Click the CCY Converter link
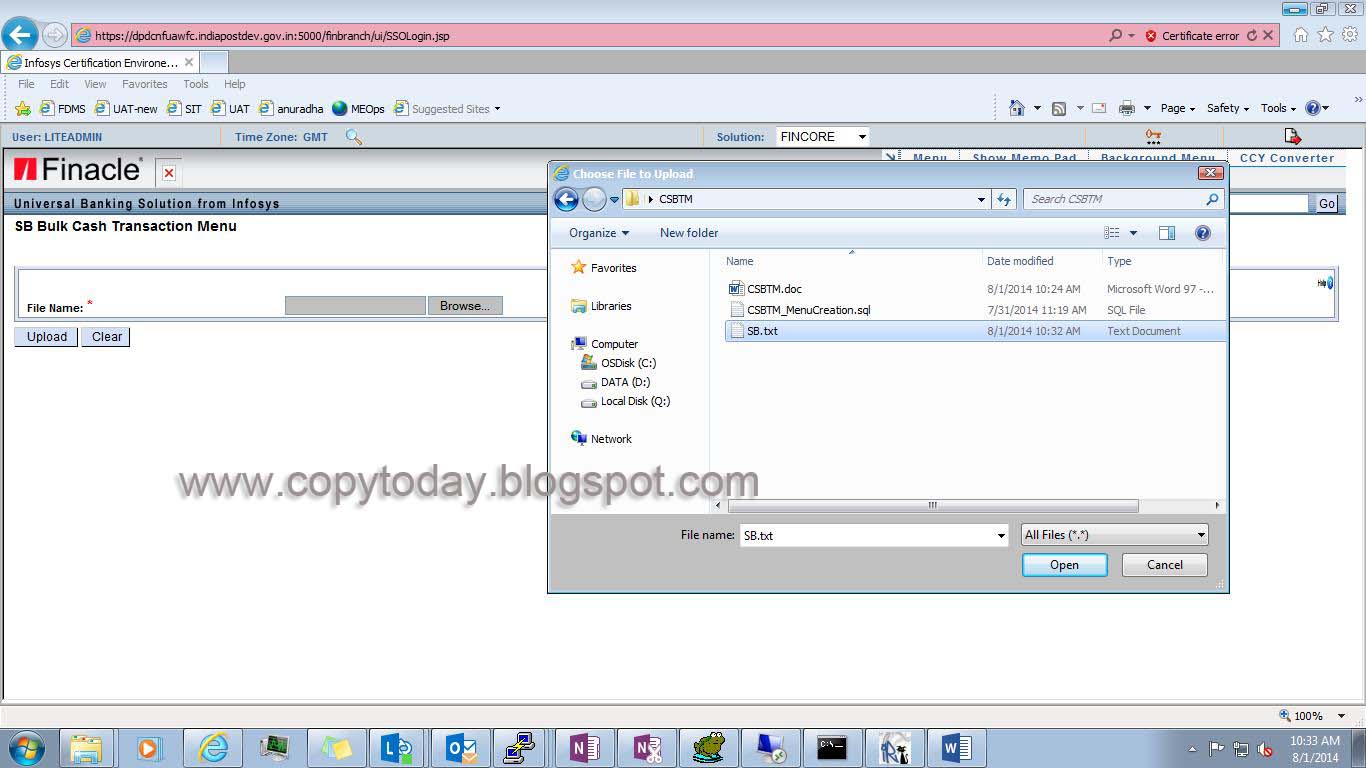Viewport: 1366px width, 768px height. 1287,158
